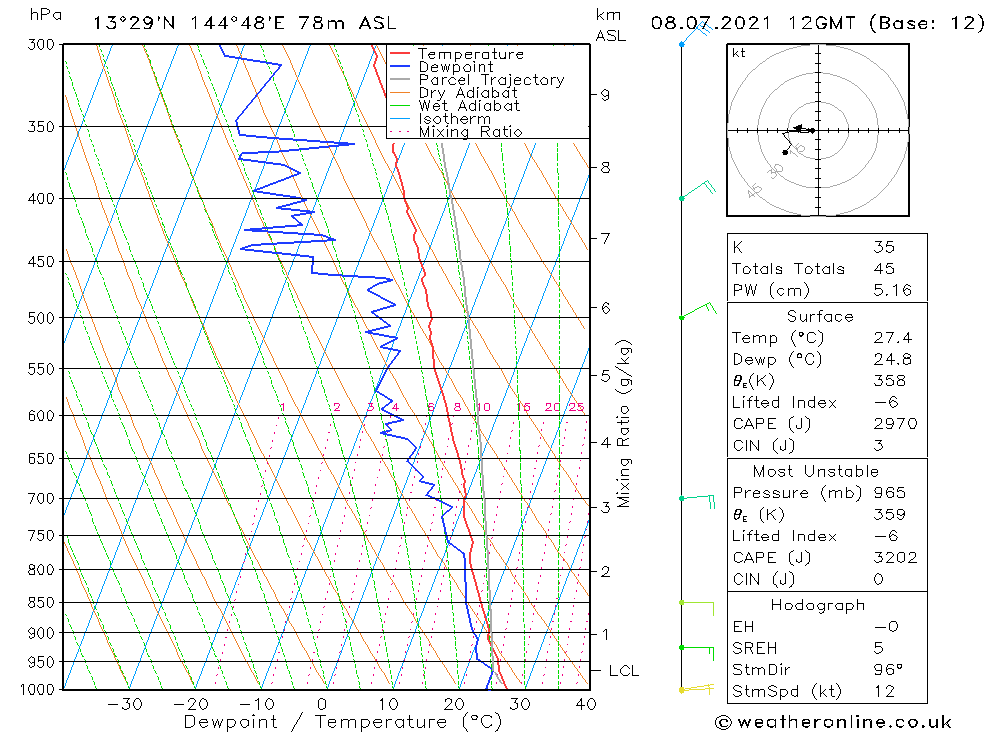Click the most unstable CIN value 0

pyautogui.click(x=878, y=579)
